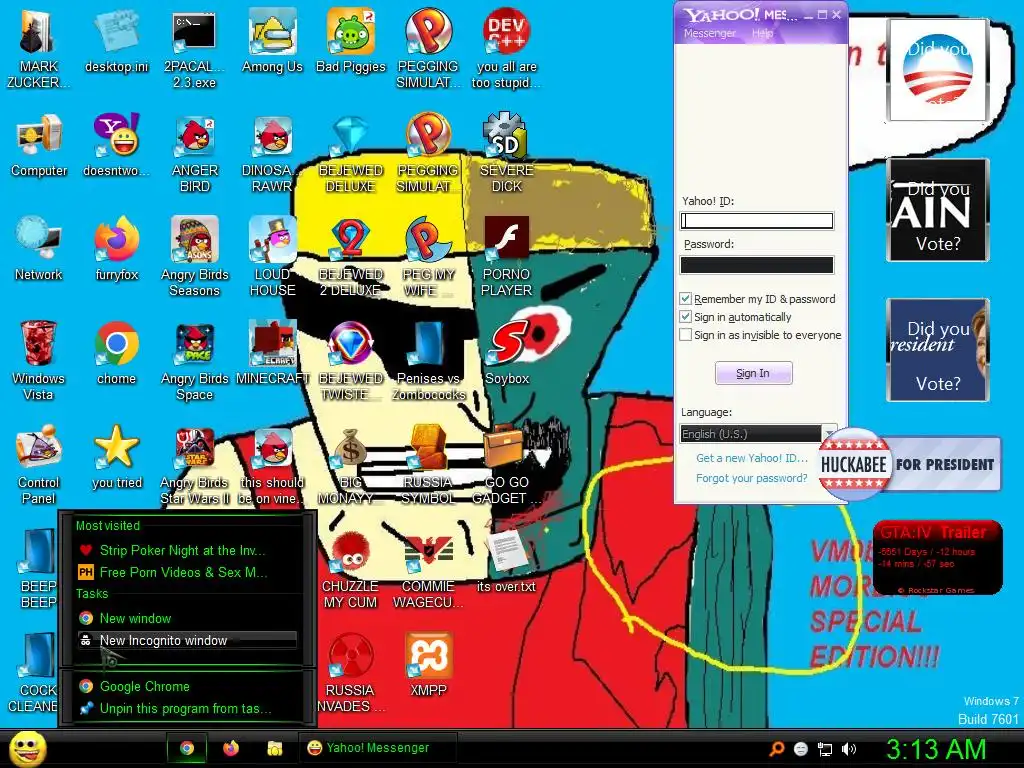Image resolution: width=1024 pixels, height=768 pixels.
Task: Click the taskbar clock showing 3:13 AM
Action: (936, 749)
